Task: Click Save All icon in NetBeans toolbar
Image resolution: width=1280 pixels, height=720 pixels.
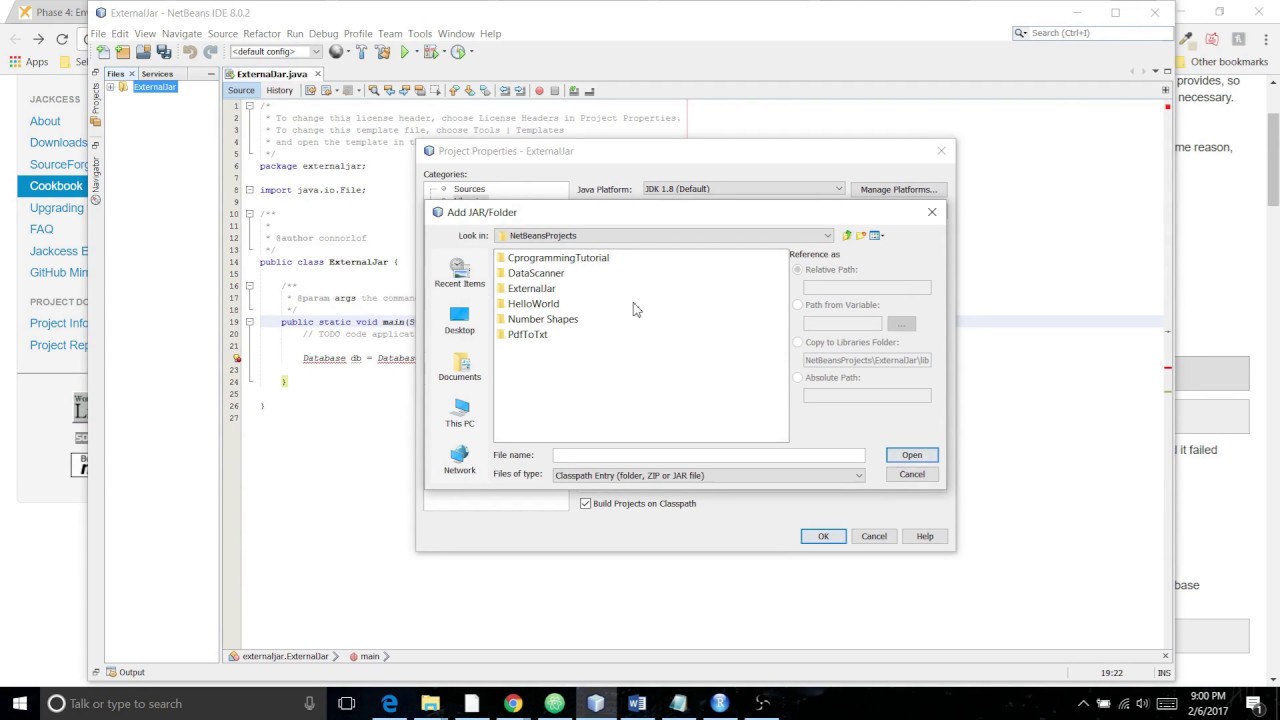Action: (x=164, y=52)
